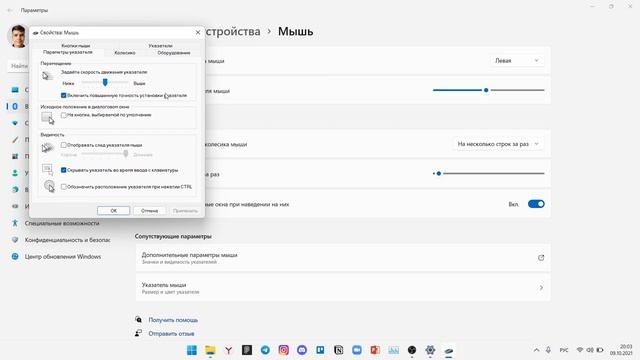Image resolution: width=640 pixels, height=360 pixels.
Task: Open Telegram from the taskbar
Action: 265,350
